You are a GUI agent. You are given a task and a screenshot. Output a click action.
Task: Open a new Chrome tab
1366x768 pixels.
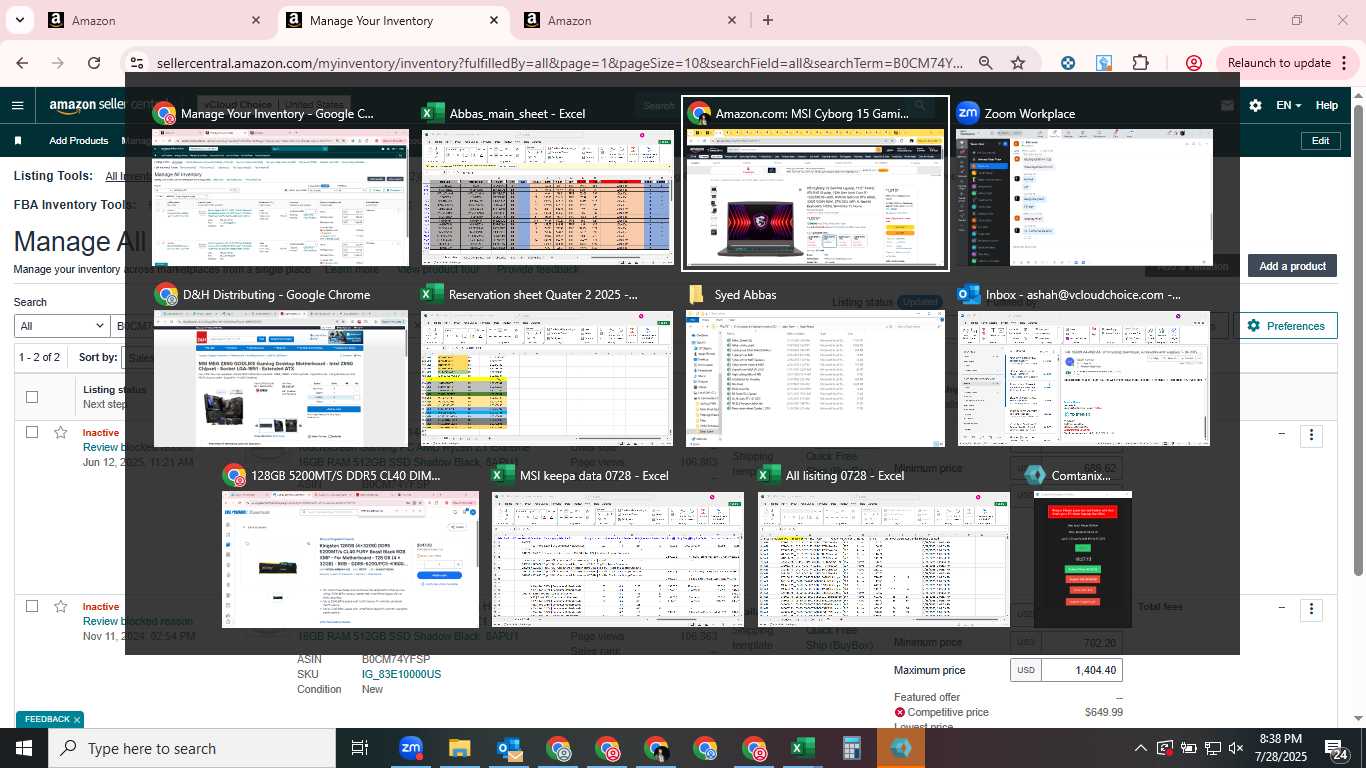767,20
